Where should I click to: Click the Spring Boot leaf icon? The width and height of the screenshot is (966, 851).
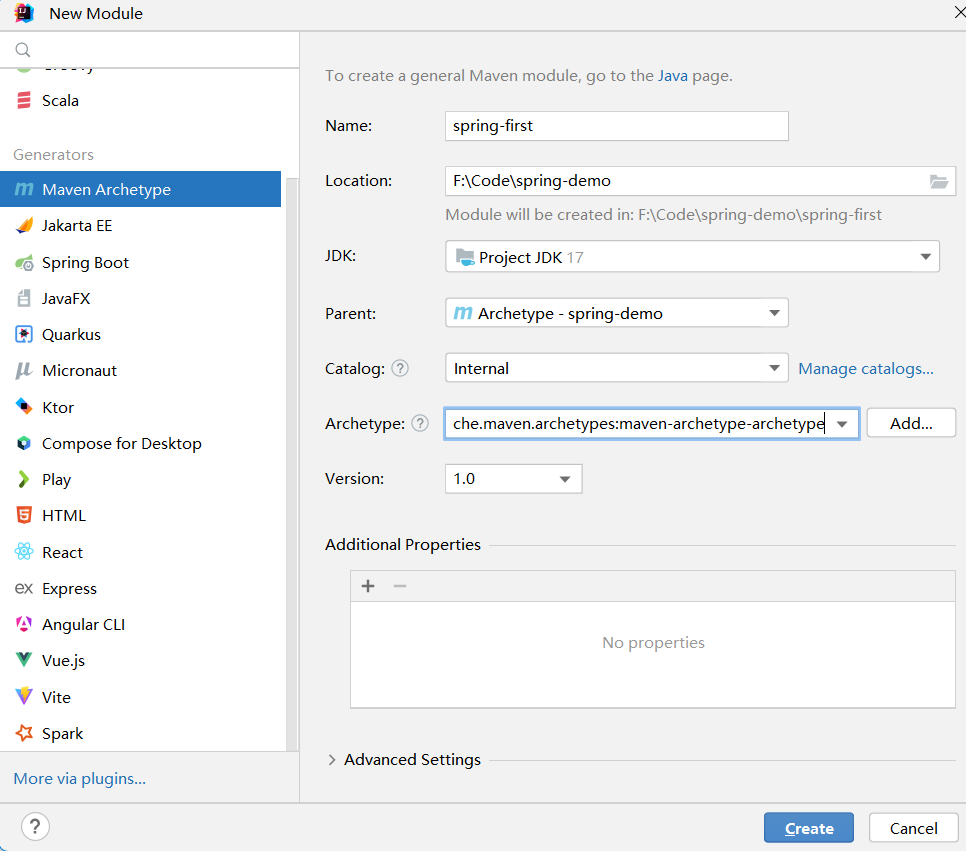24,263
